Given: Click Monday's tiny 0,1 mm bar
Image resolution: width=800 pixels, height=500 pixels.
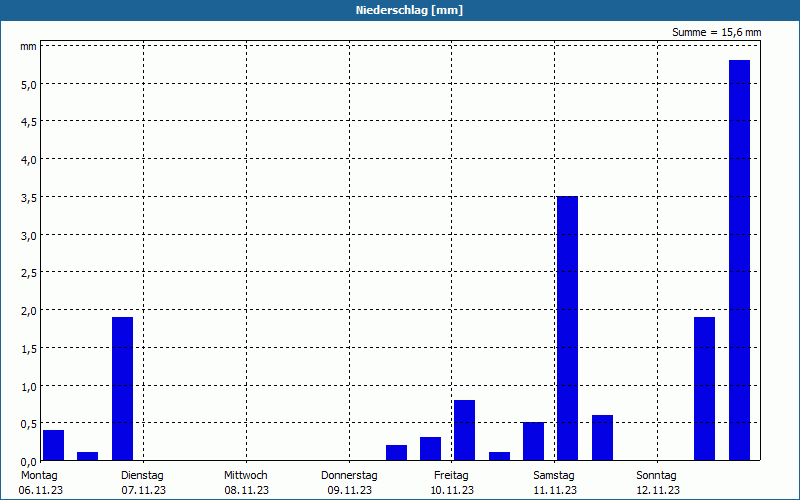Looking at the screenshot, I should [88, 456].
